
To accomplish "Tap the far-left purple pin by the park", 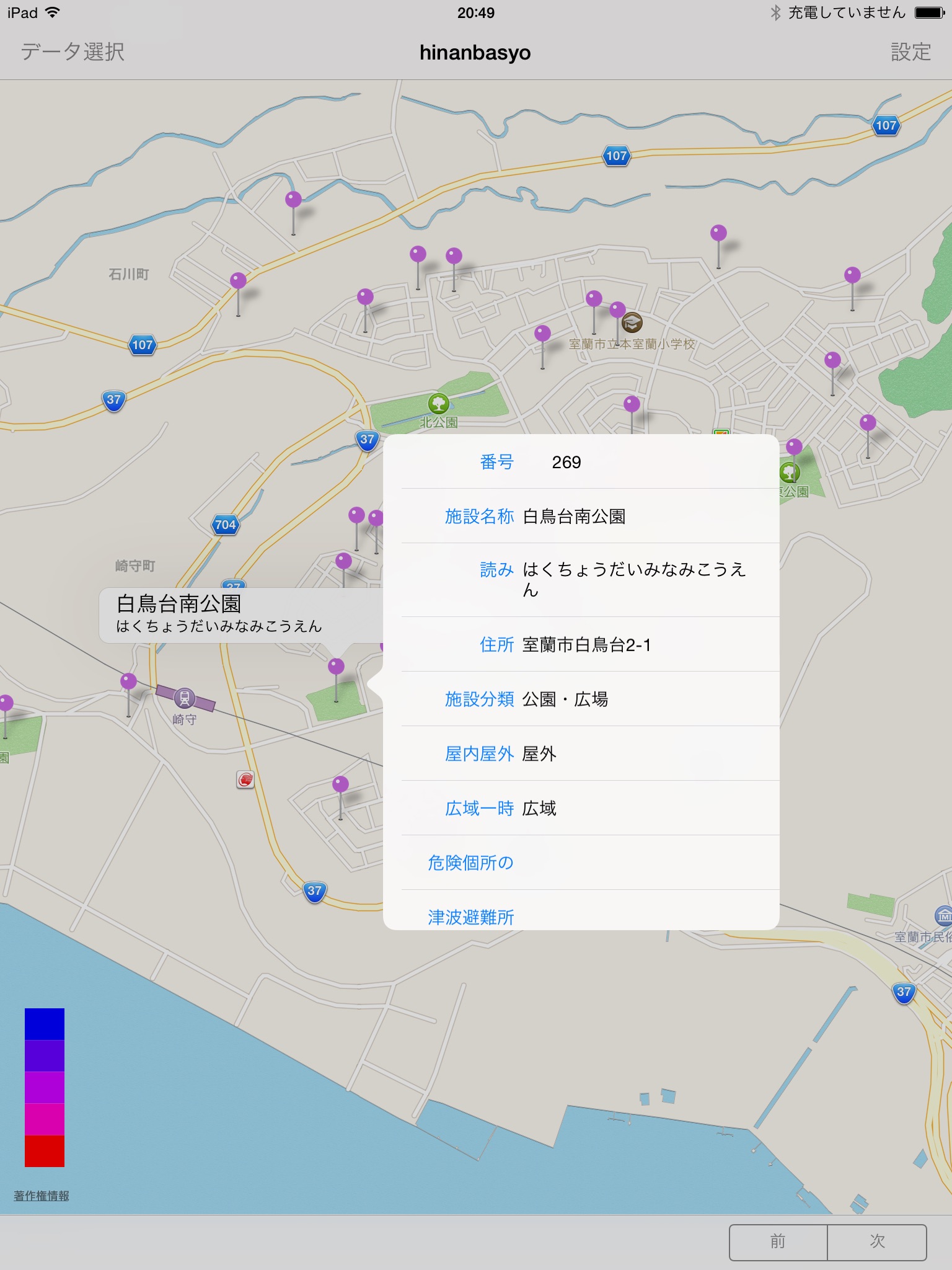I will (x=6, y=703).
